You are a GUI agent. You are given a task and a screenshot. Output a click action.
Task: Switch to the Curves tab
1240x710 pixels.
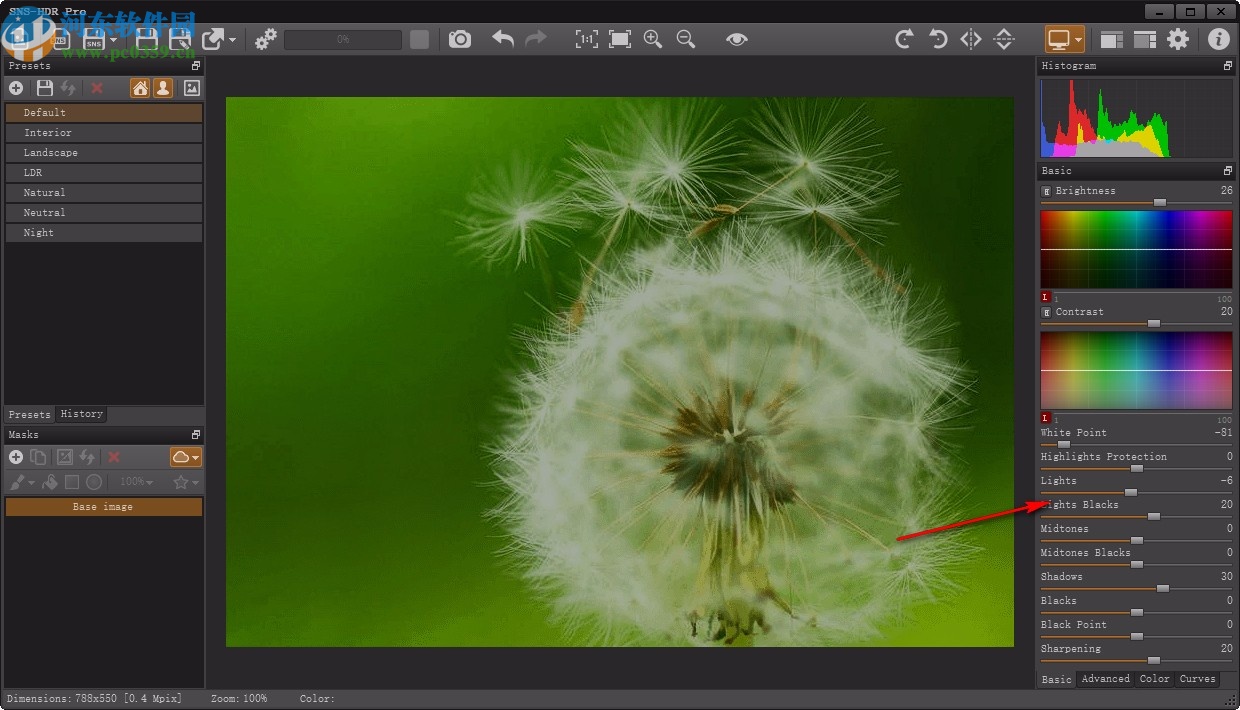pyautogui.click(x=1197, y=679)
